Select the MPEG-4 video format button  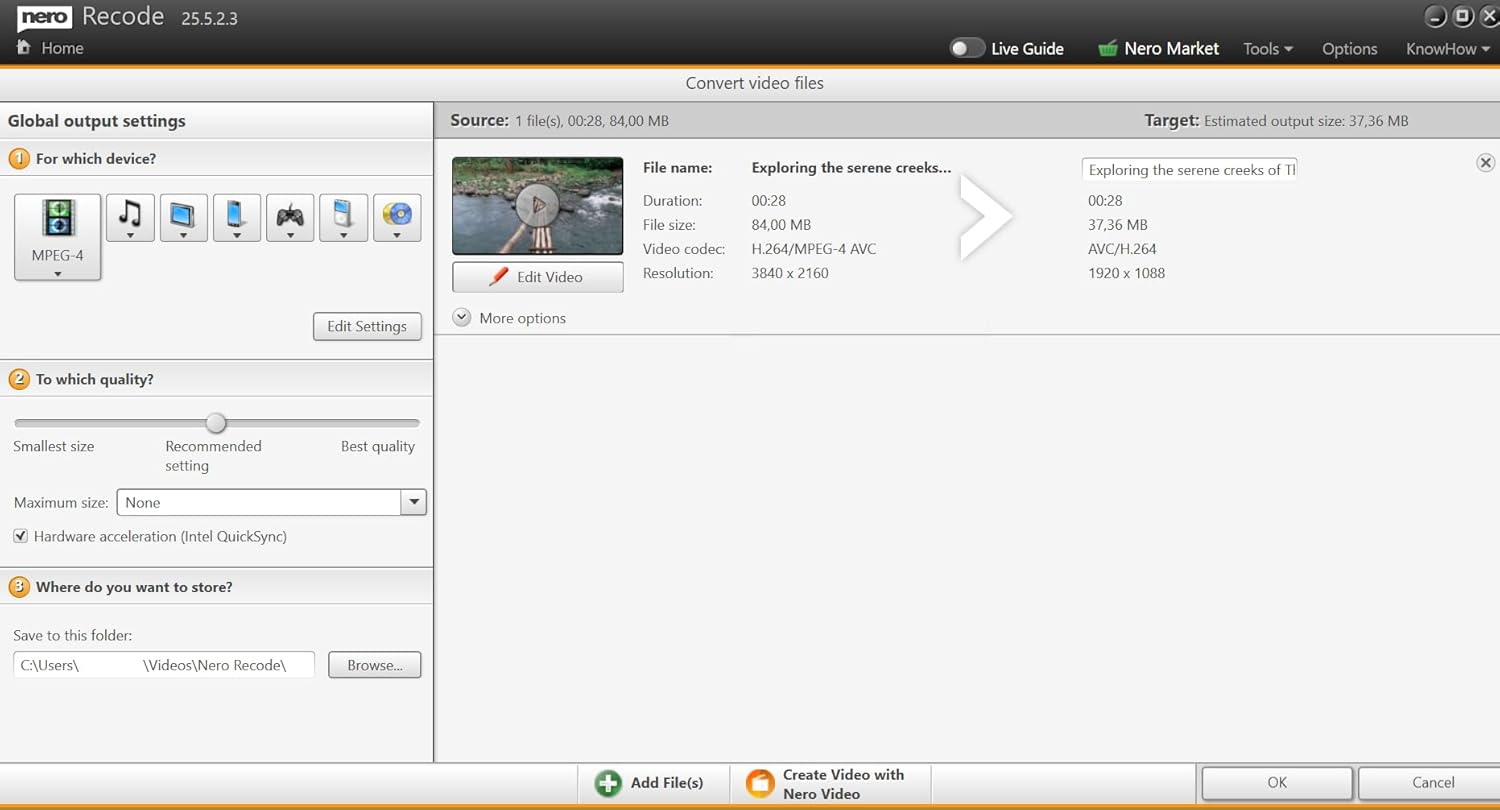pyautogui.click(x=58, y=237)
